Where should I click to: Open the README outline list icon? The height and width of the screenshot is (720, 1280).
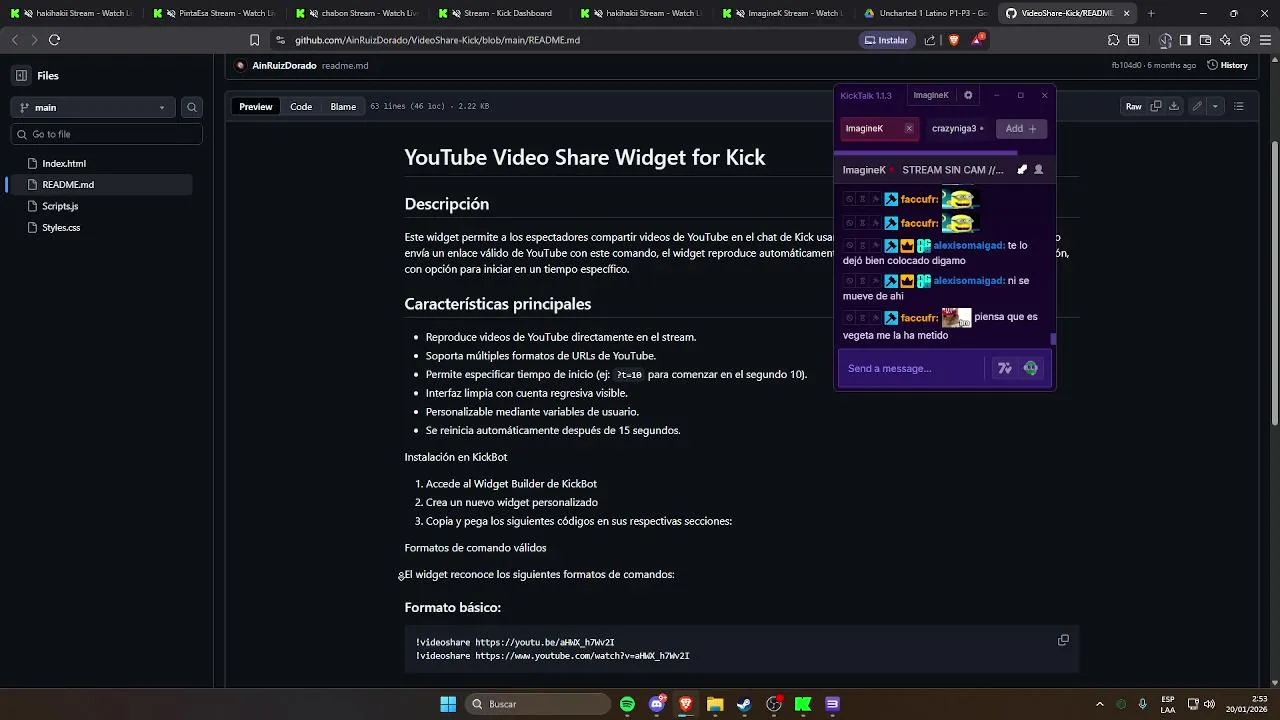coord(1238,106)
